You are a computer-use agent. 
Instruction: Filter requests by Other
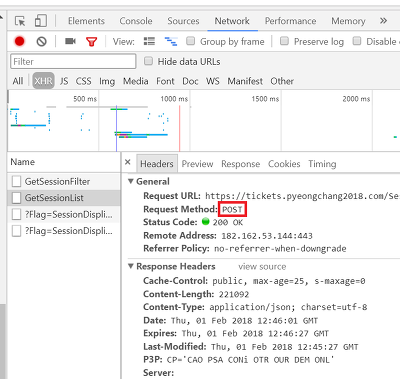282,81
